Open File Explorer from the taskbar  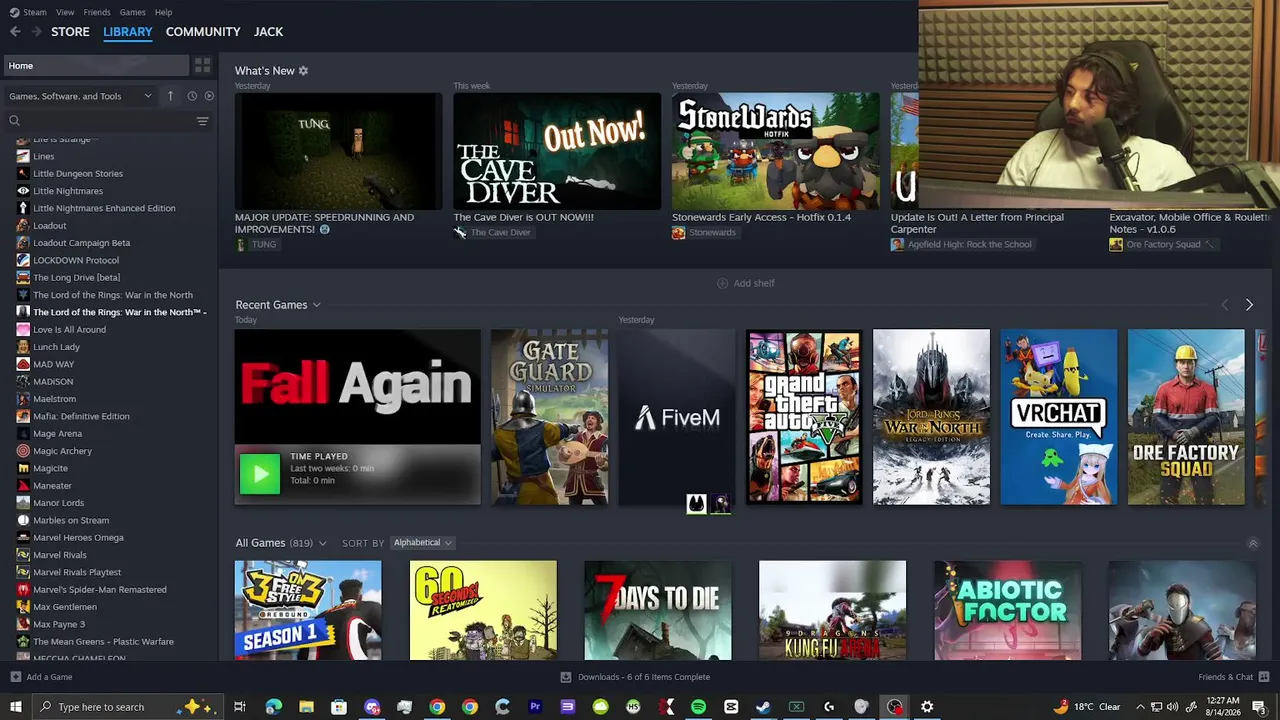pos(306,707)
